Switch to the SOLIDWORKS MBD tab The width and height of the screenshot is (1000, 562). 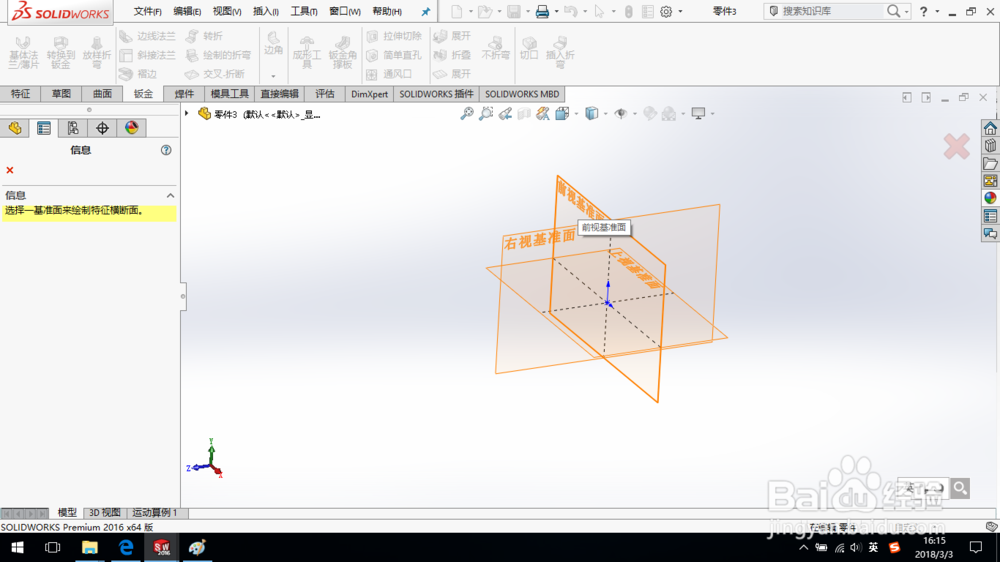point(522,94)
